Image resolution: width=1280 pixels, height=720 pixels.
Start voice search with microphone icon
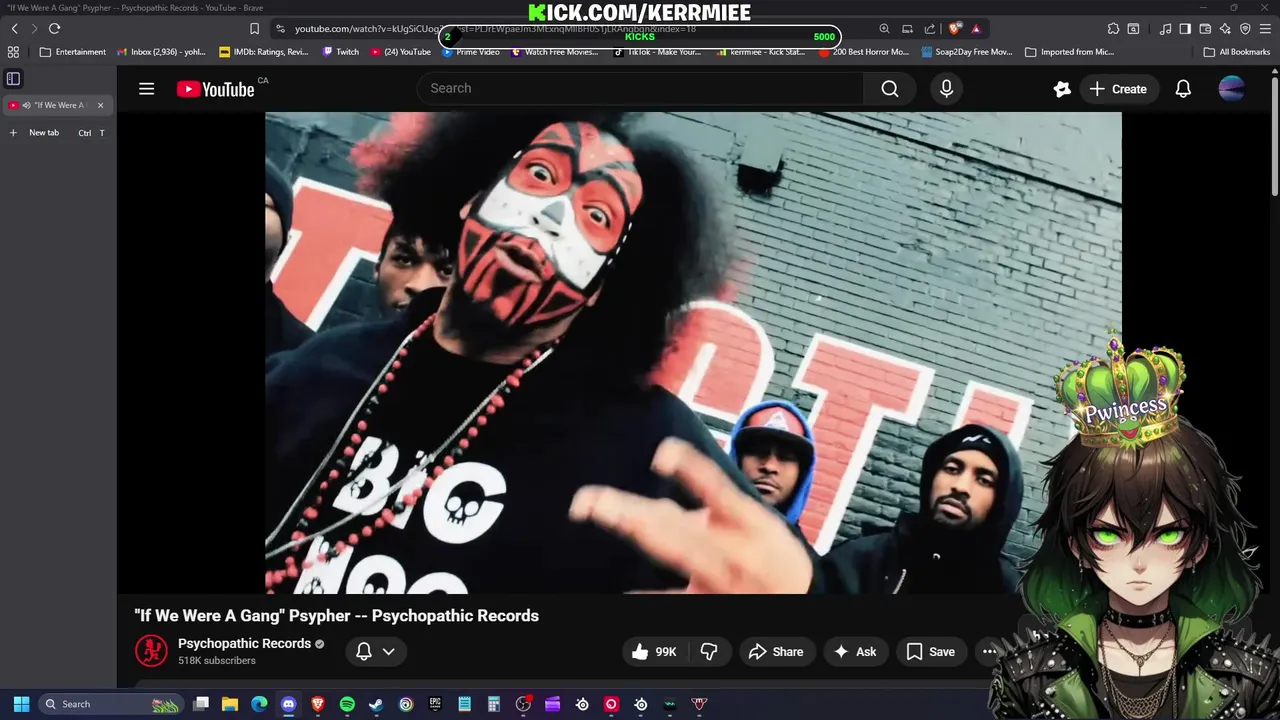tap(946, 89)
